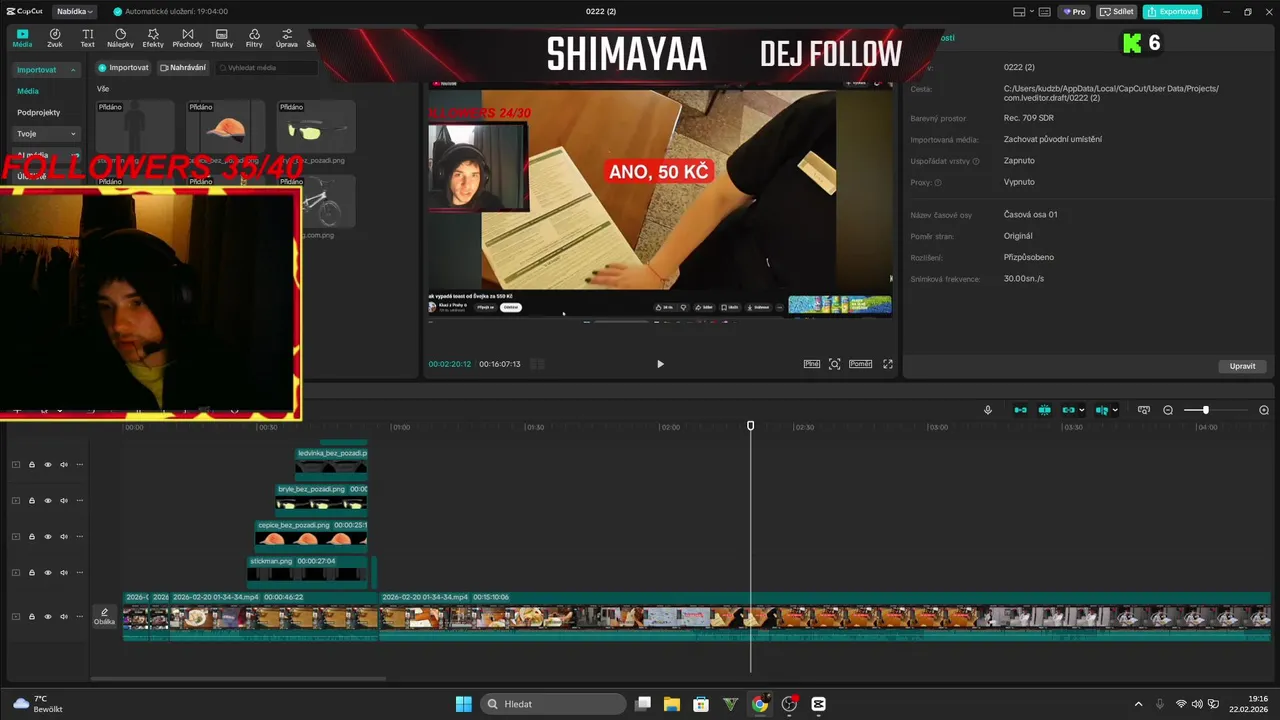
Task: Hide the cepice_bez_pozadi track
Action: point(47,536)
